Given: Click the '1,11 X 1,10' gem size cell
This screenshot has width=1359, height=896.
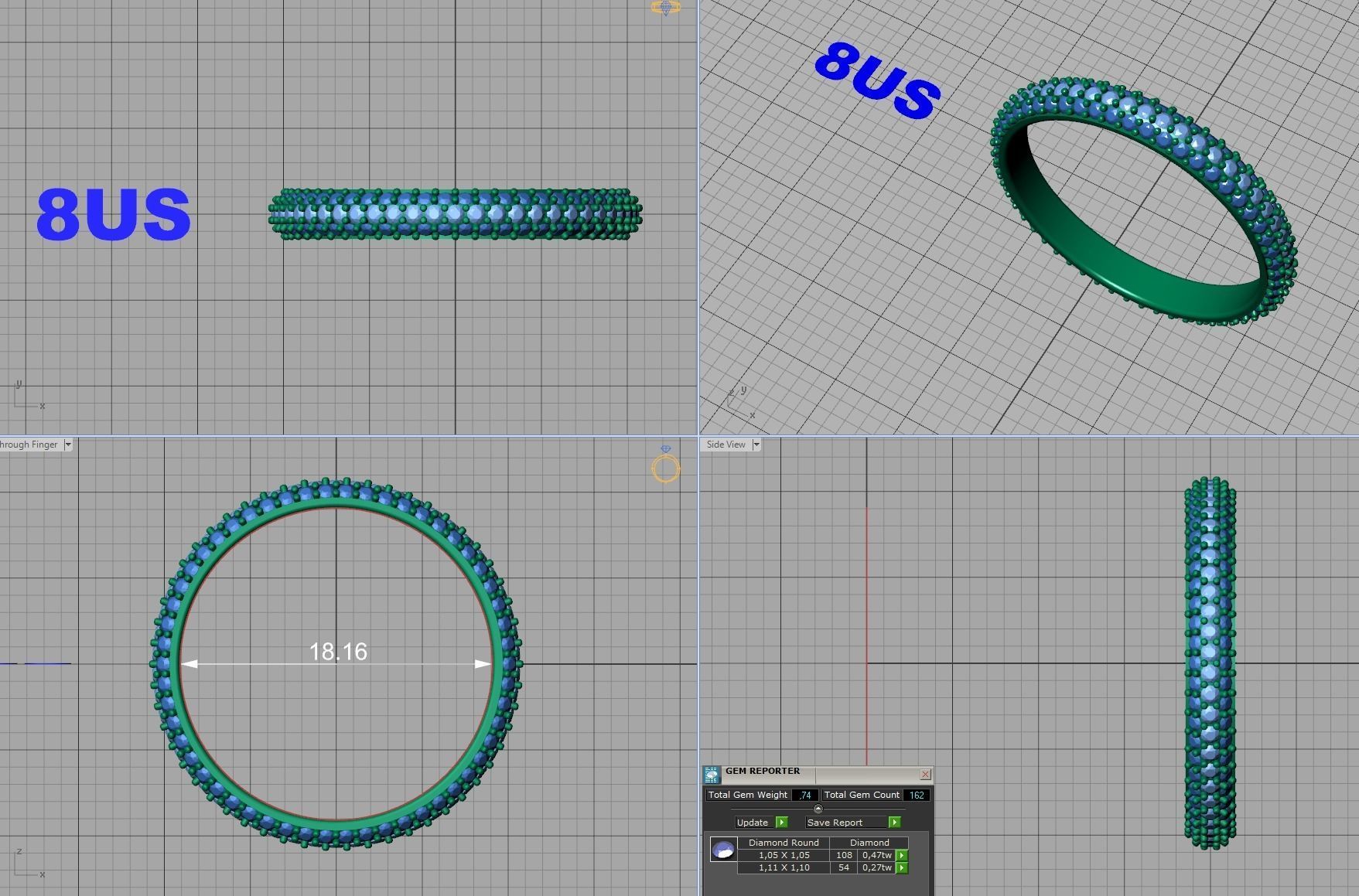Looking at the screenshot, I should pos(784,867).
